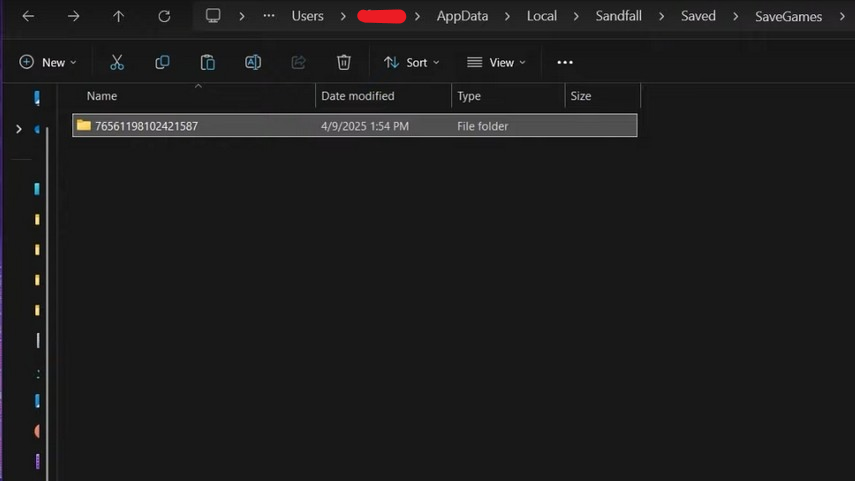Click the Paste clipboard icon

pyautogui.click(x=208, y=62)
